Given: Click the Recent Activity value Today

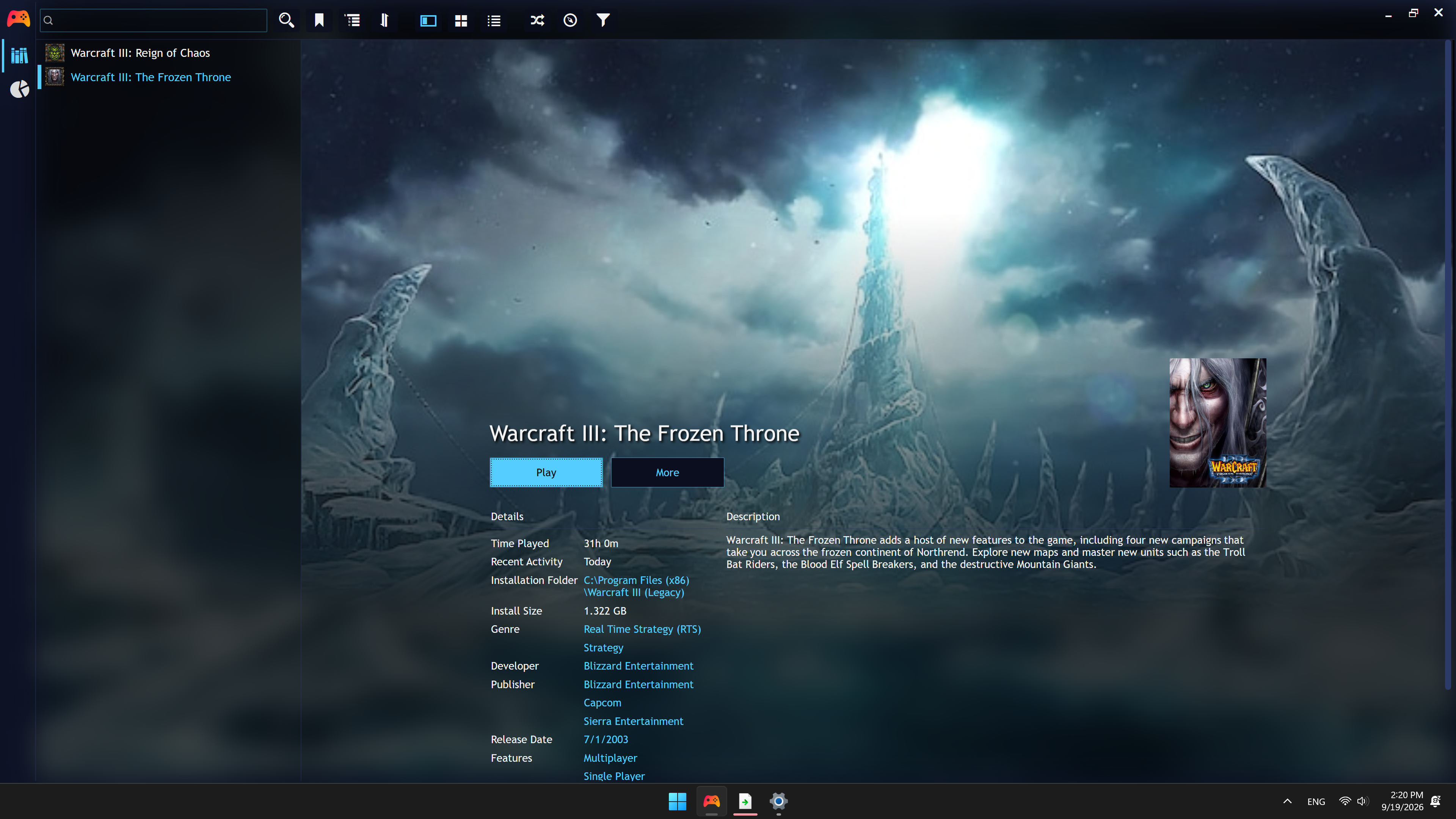Looking at the screenshot, I should (x=597, y=562).
